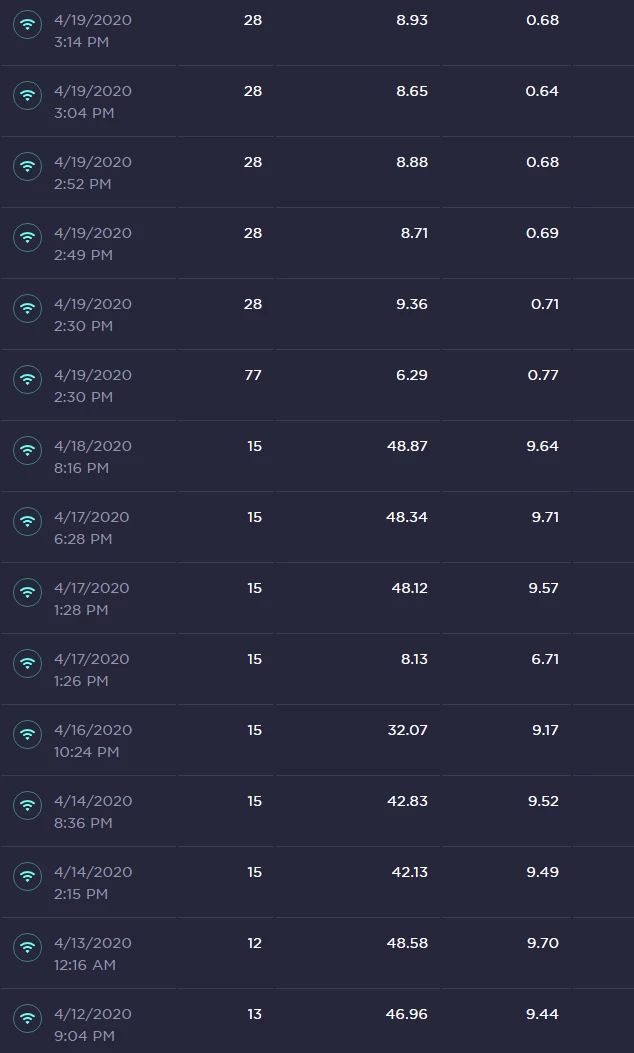Select the download speed value 9.36
634x1053 pixels.
click(x=412, y=304)
